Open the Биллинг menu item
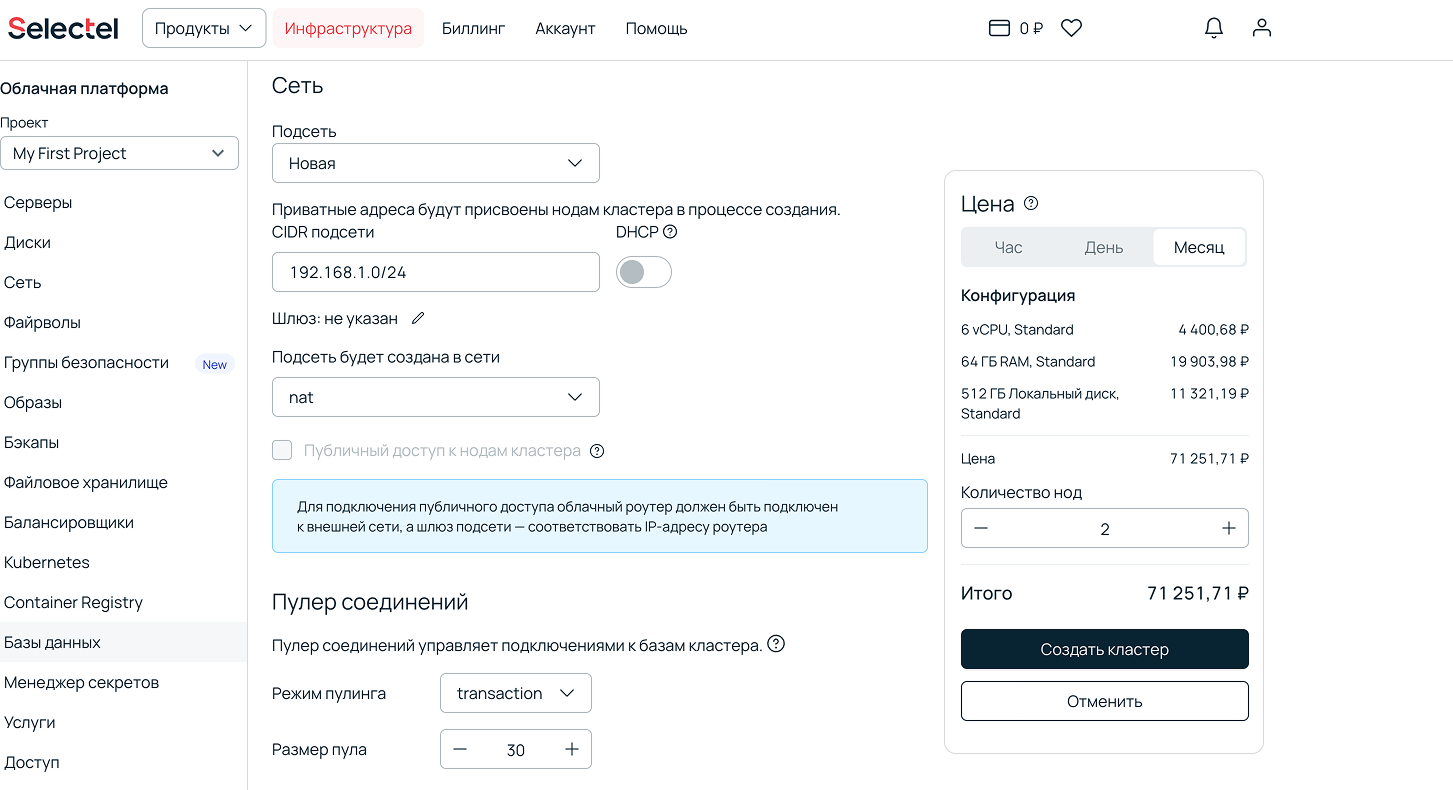 click(473, 28)
